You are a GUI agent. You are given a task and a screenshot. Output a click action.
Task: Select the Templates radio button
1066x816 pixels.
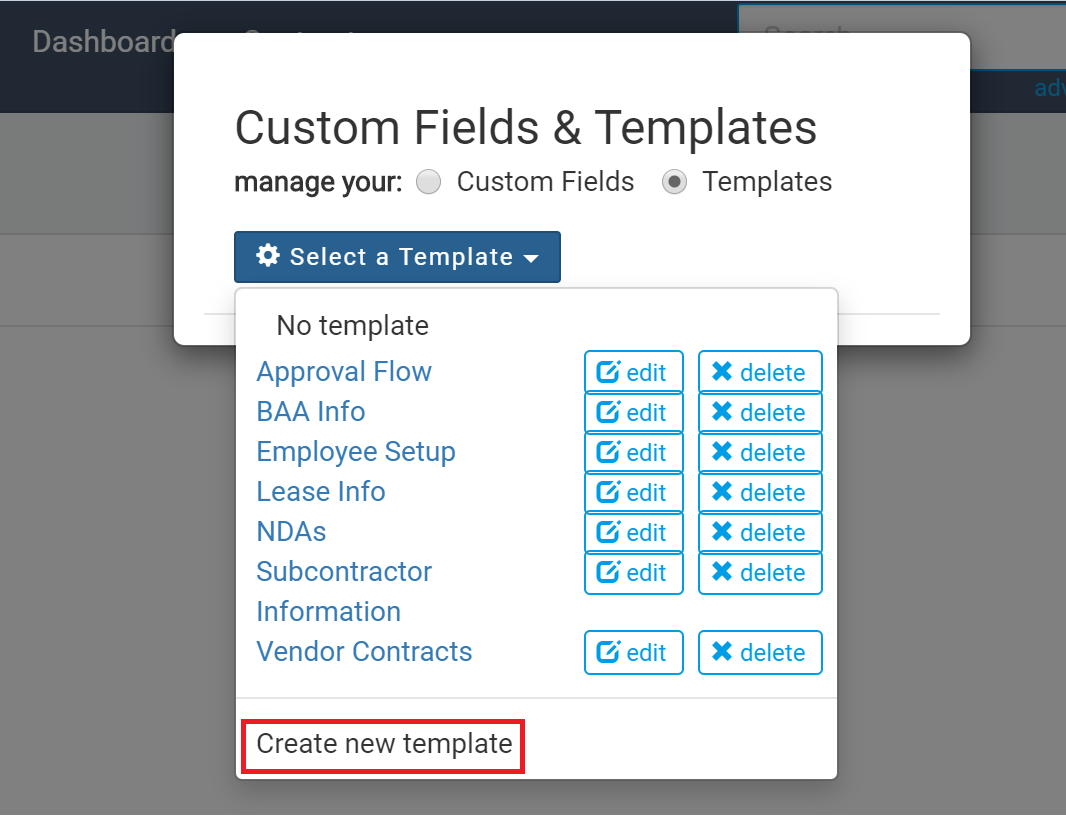(674, 182)
